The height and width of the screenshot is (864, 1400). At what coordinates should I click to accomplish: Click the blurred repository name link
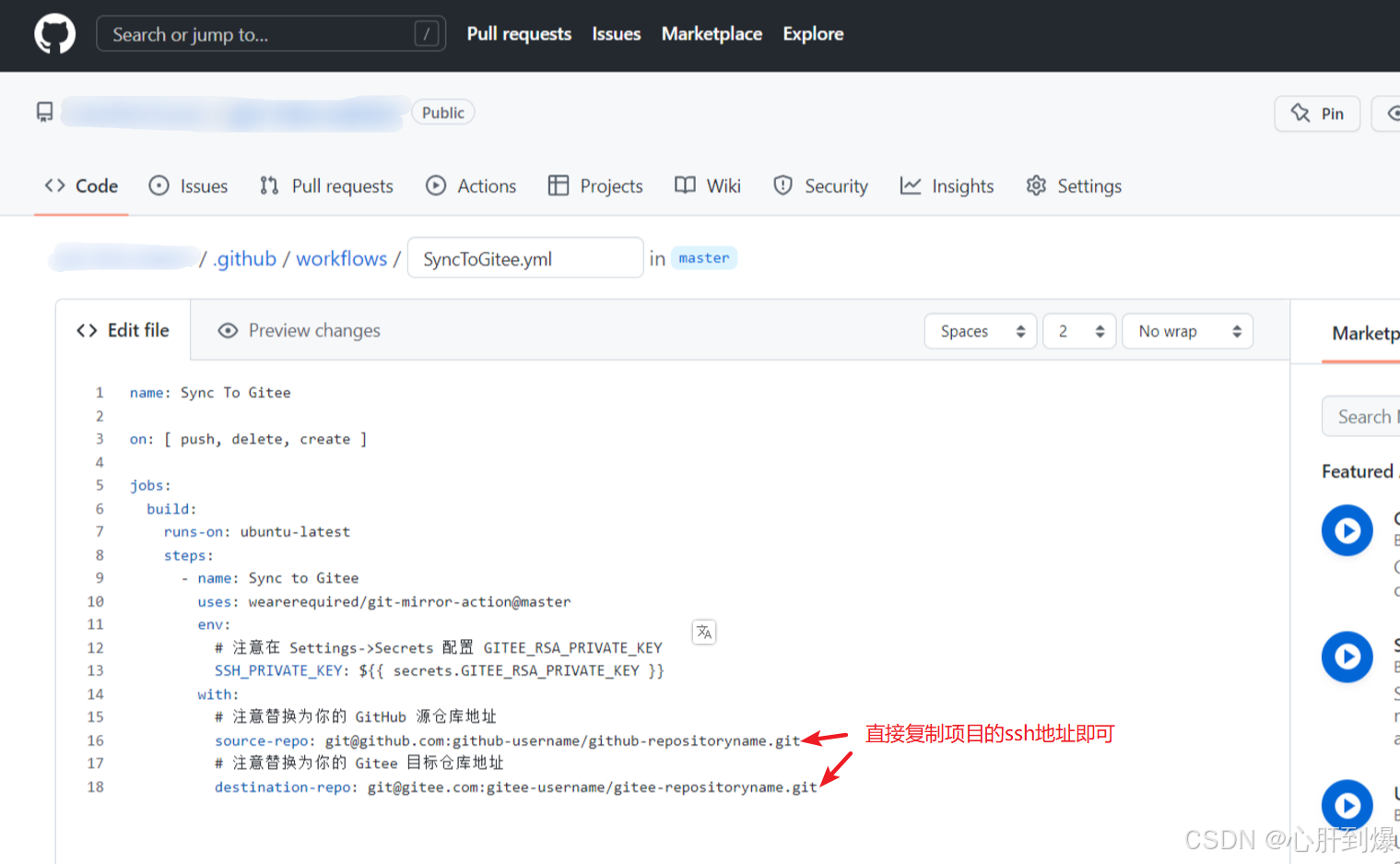(235, 113)
